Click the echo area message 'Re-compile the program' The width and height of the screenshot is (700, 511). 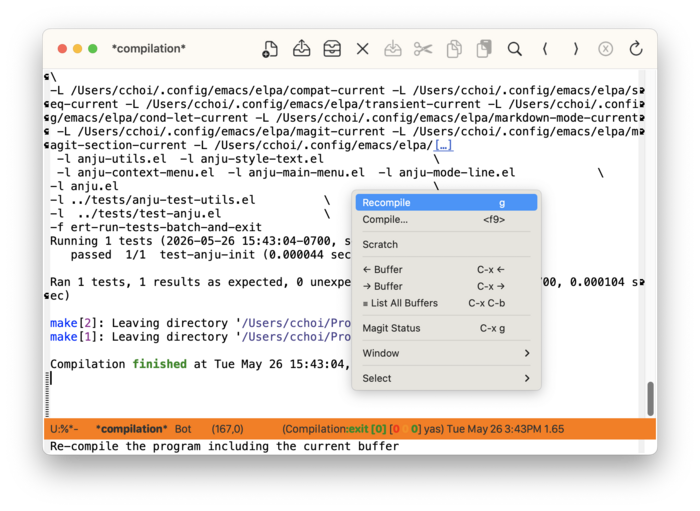point(224,446)
